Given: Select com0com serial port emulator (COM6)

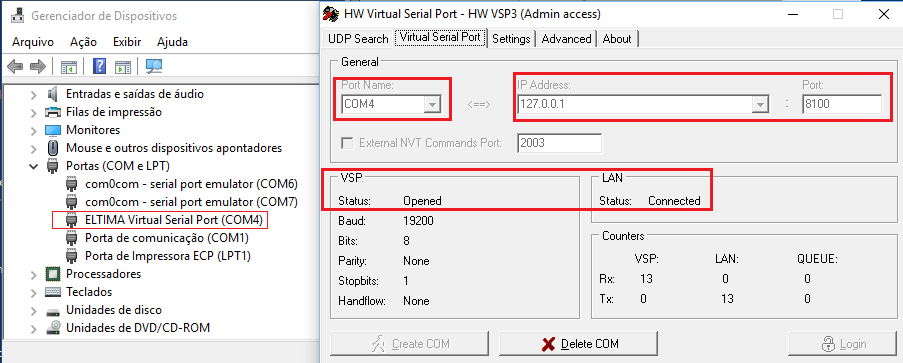Looking at the screenshot, I should 191,184.
